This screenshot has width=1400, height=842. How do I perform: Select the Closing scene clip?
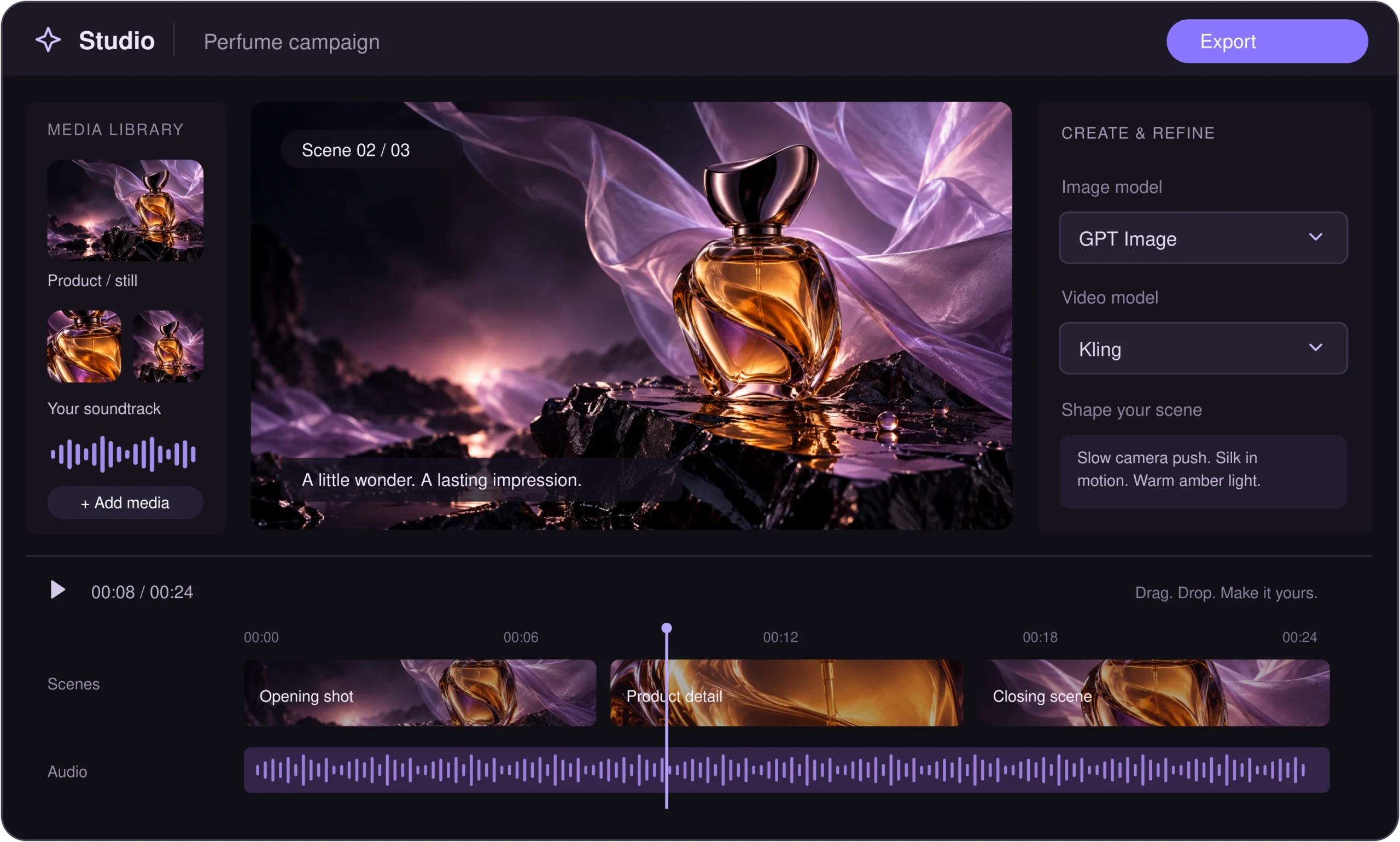[1153, 693]
